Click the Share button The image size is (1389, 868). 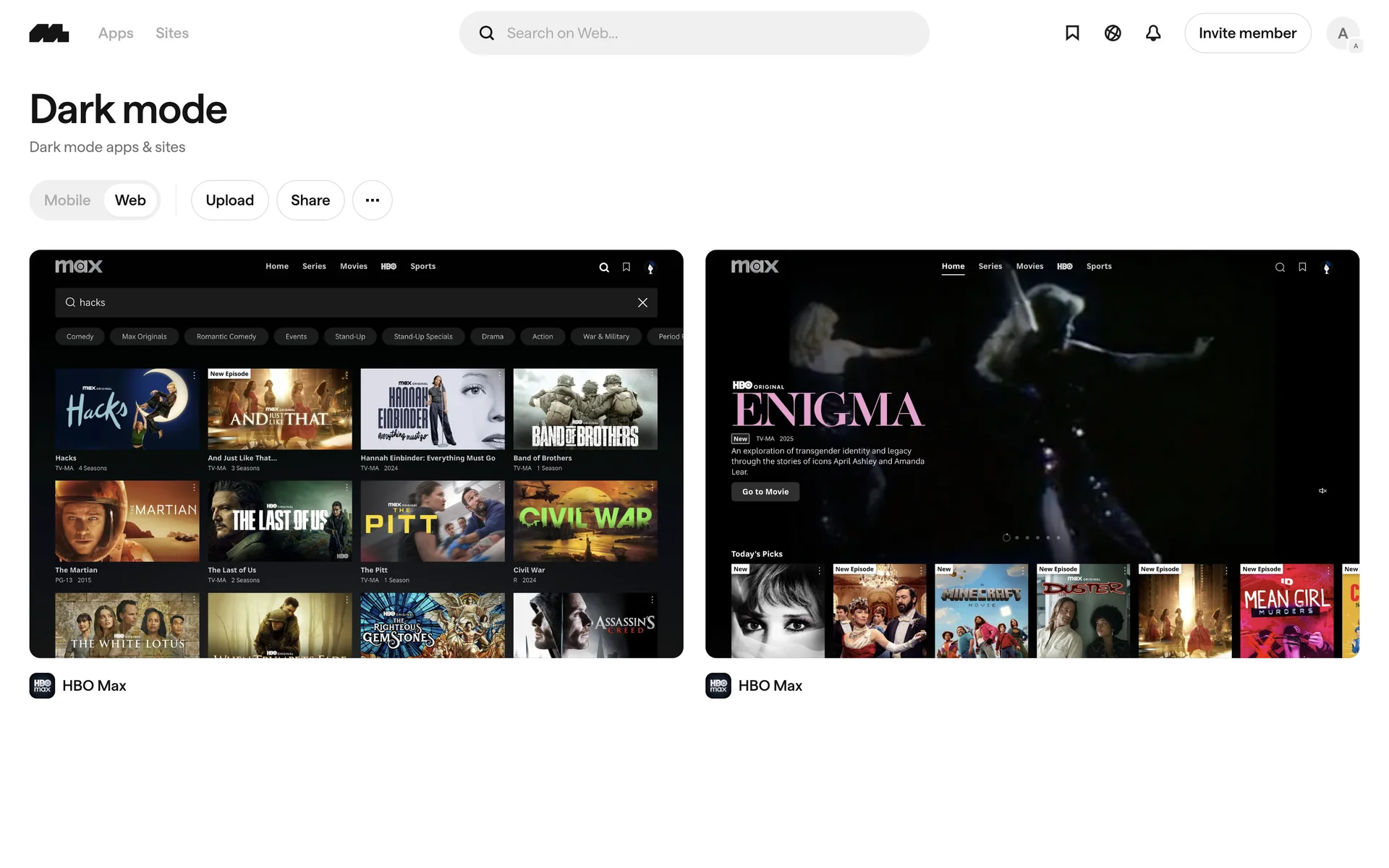click(310, 200)
